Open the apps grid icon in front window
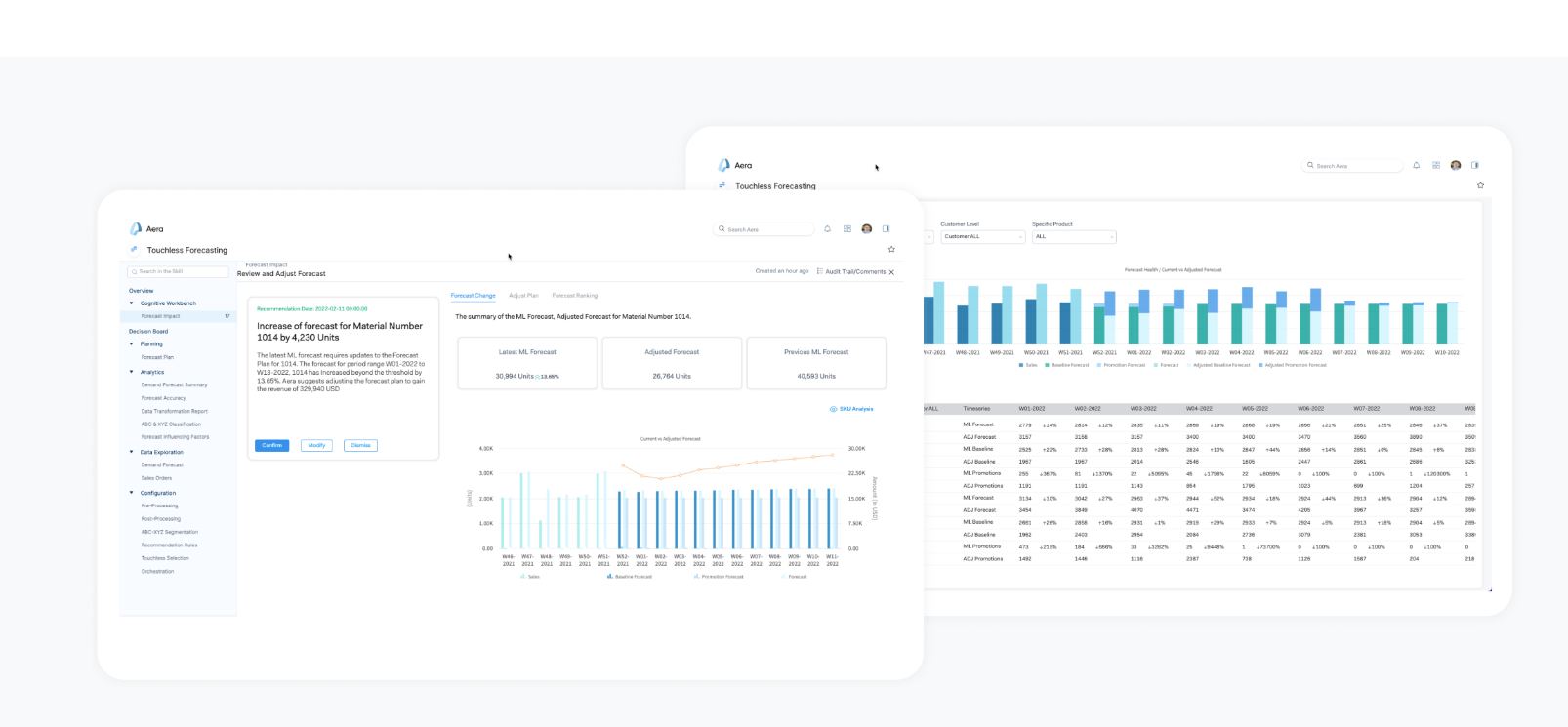This screenshot has width=1568, height=727. coord(847,229)
